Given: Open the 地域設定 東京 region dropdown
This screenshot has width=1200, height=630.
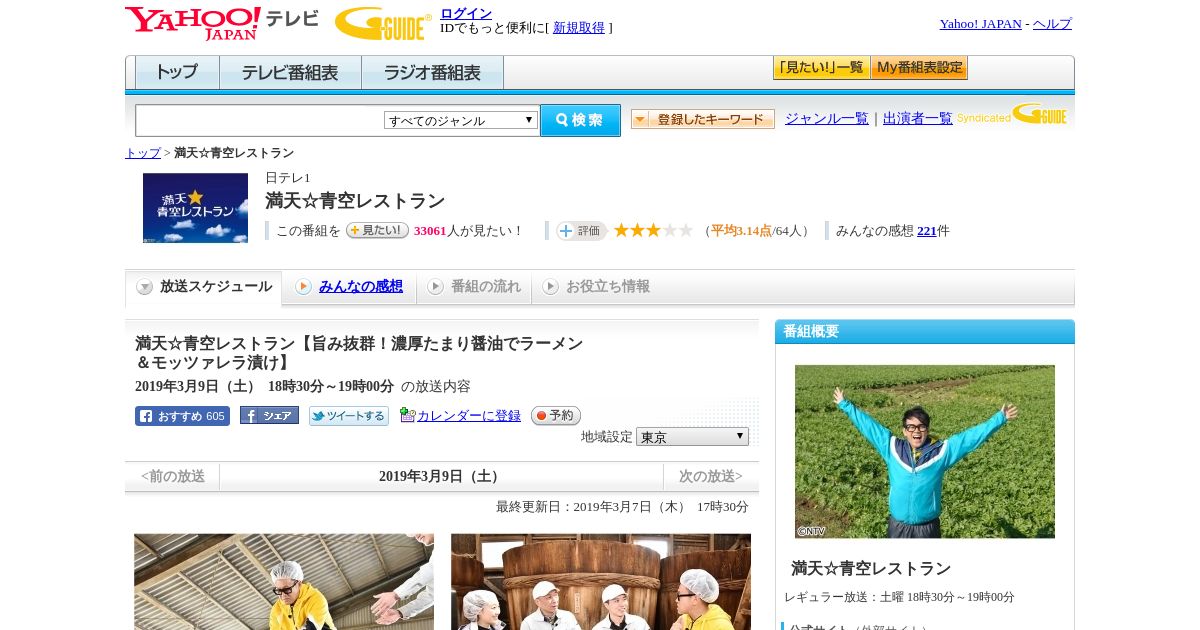Looking at the screenshot, I should [692, 437].
